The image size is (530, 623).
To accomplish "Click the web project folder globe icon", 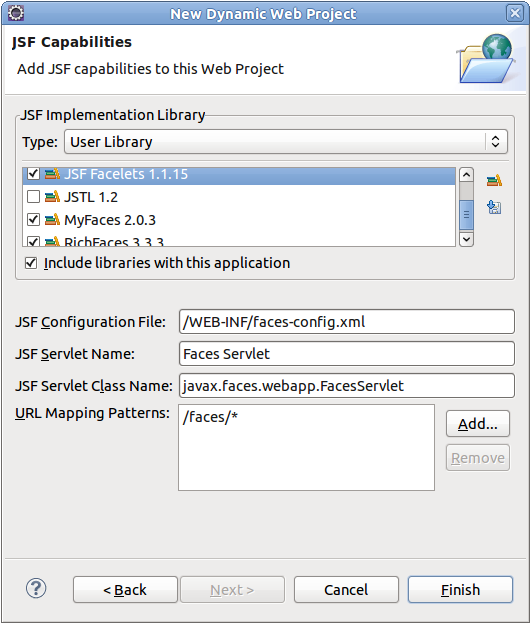I will [x=487, y=59].
